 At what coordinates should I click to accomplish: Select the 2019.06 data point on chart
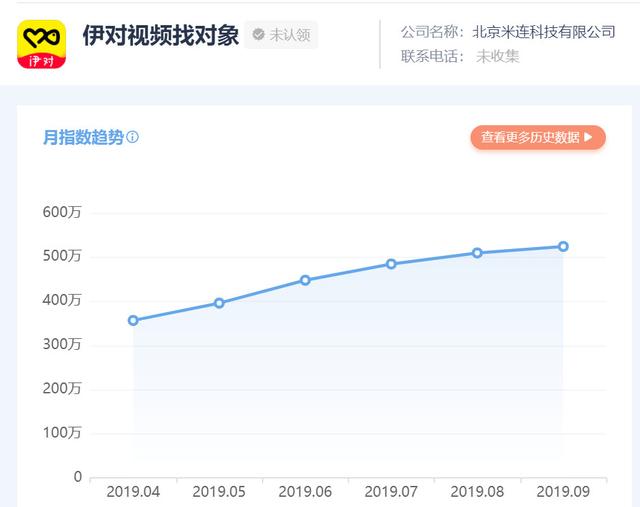pos(305,280)
